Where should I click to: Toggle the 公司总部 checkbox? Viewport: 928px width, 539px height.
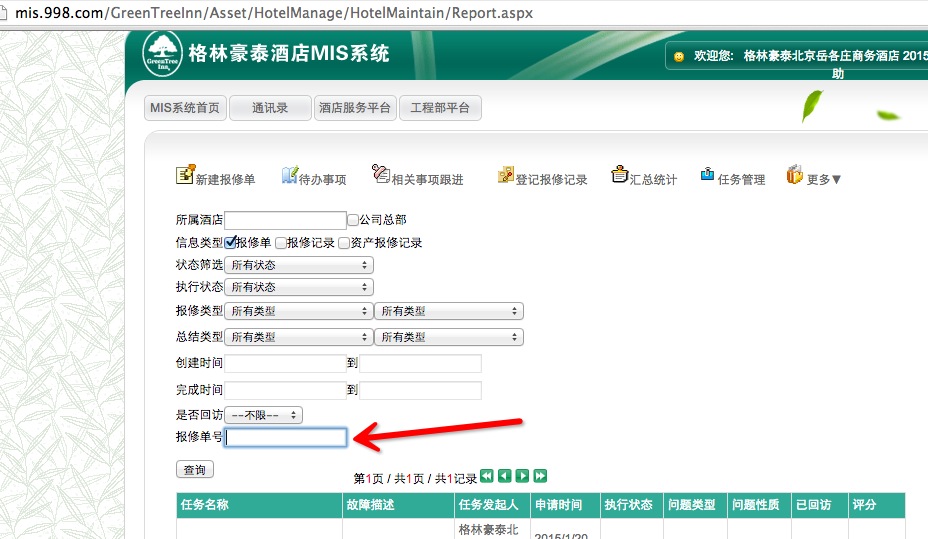[353, 220]
